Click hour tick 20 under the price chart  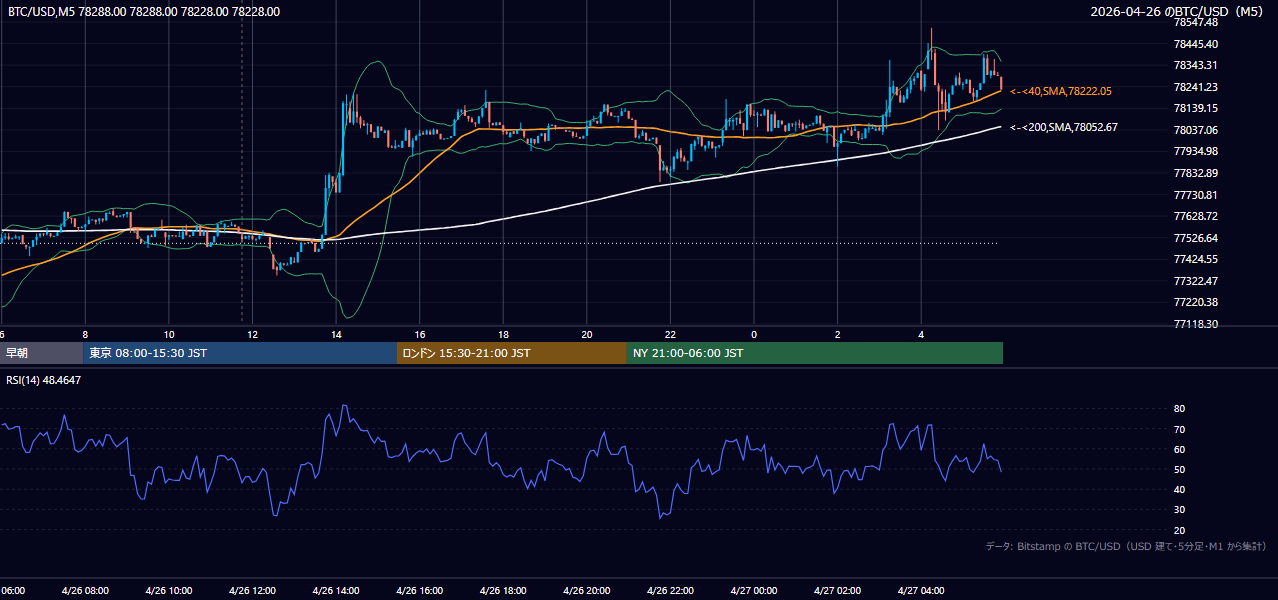pos(586,334)
